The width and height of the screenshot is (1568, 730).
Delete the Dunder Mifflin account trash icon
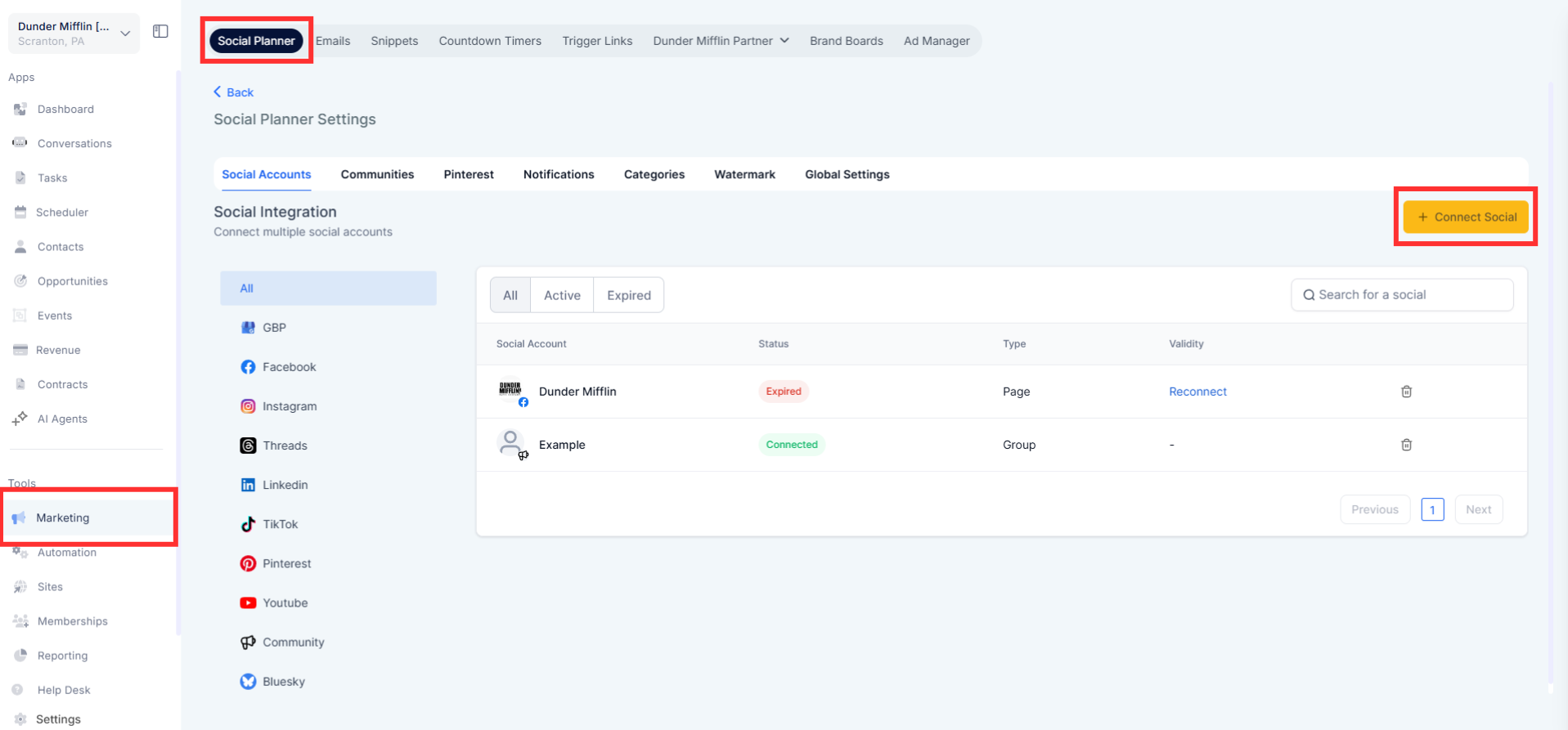click(1406, 392)
